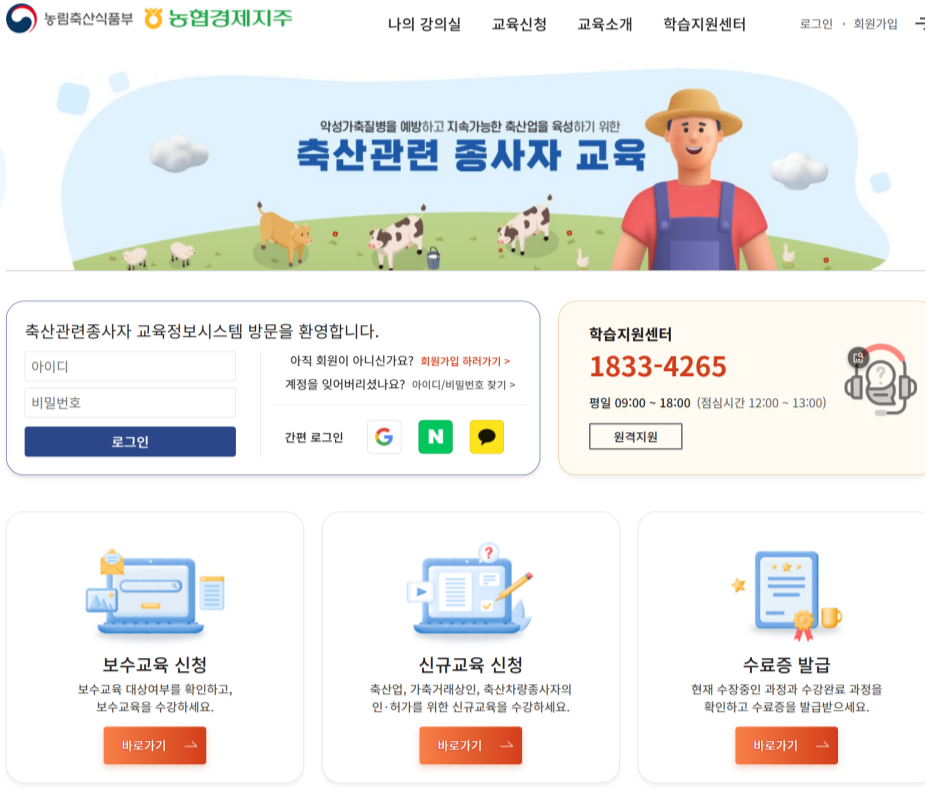This screenshot has height=799, width=941.
Task: Click the headset support icon
Action: [x=880, y=380]
